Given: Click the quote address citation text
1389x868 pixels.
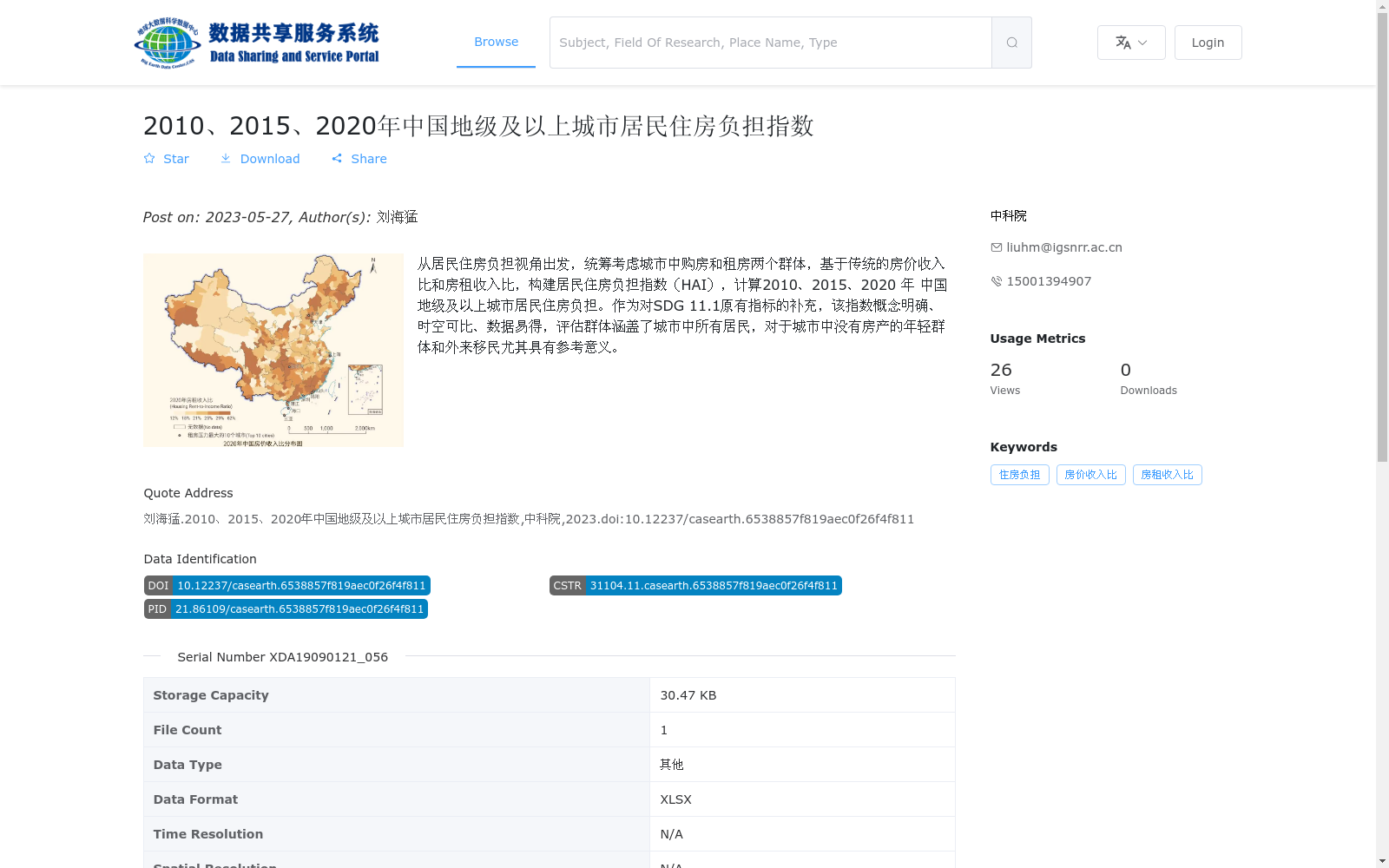Looking at the screenshot, I should pyautogui.click(x=529, y=519).
